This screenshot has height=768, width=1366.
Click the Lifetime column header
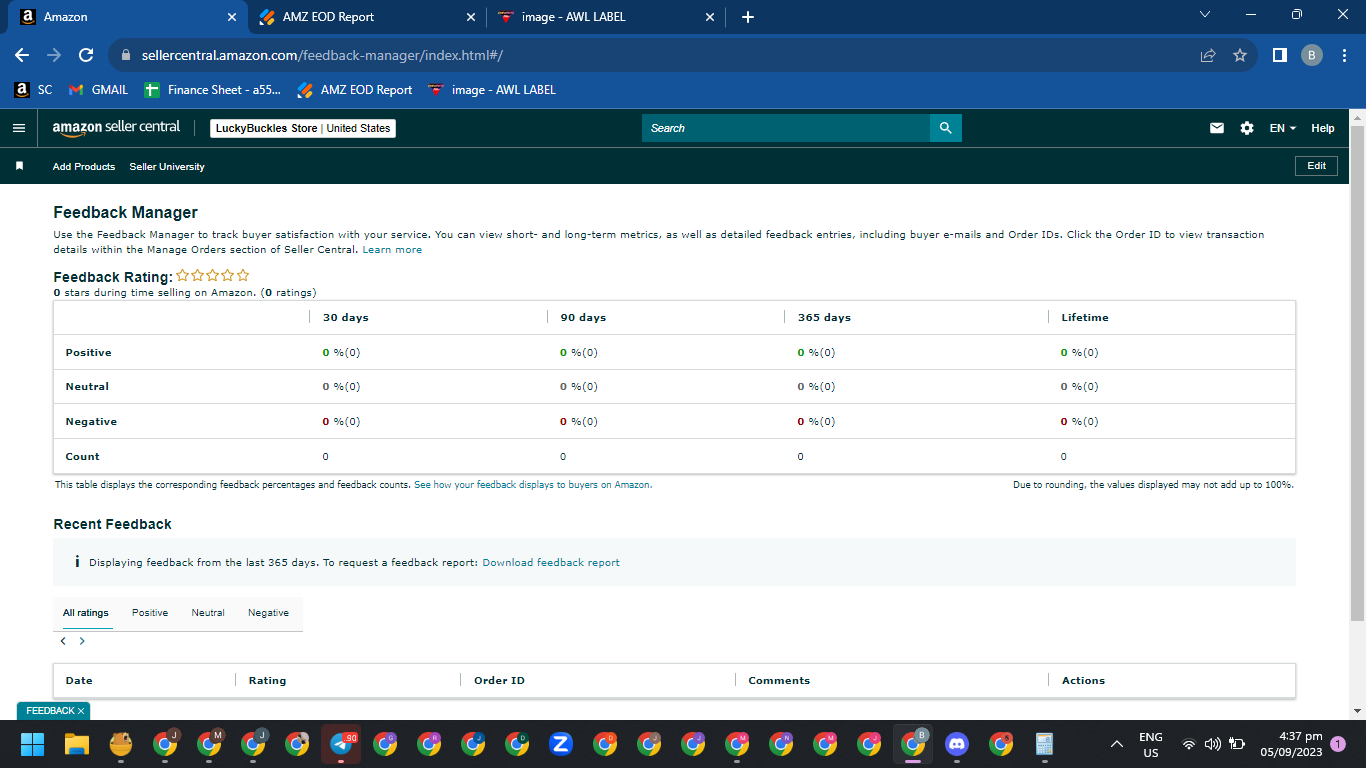1085,318
